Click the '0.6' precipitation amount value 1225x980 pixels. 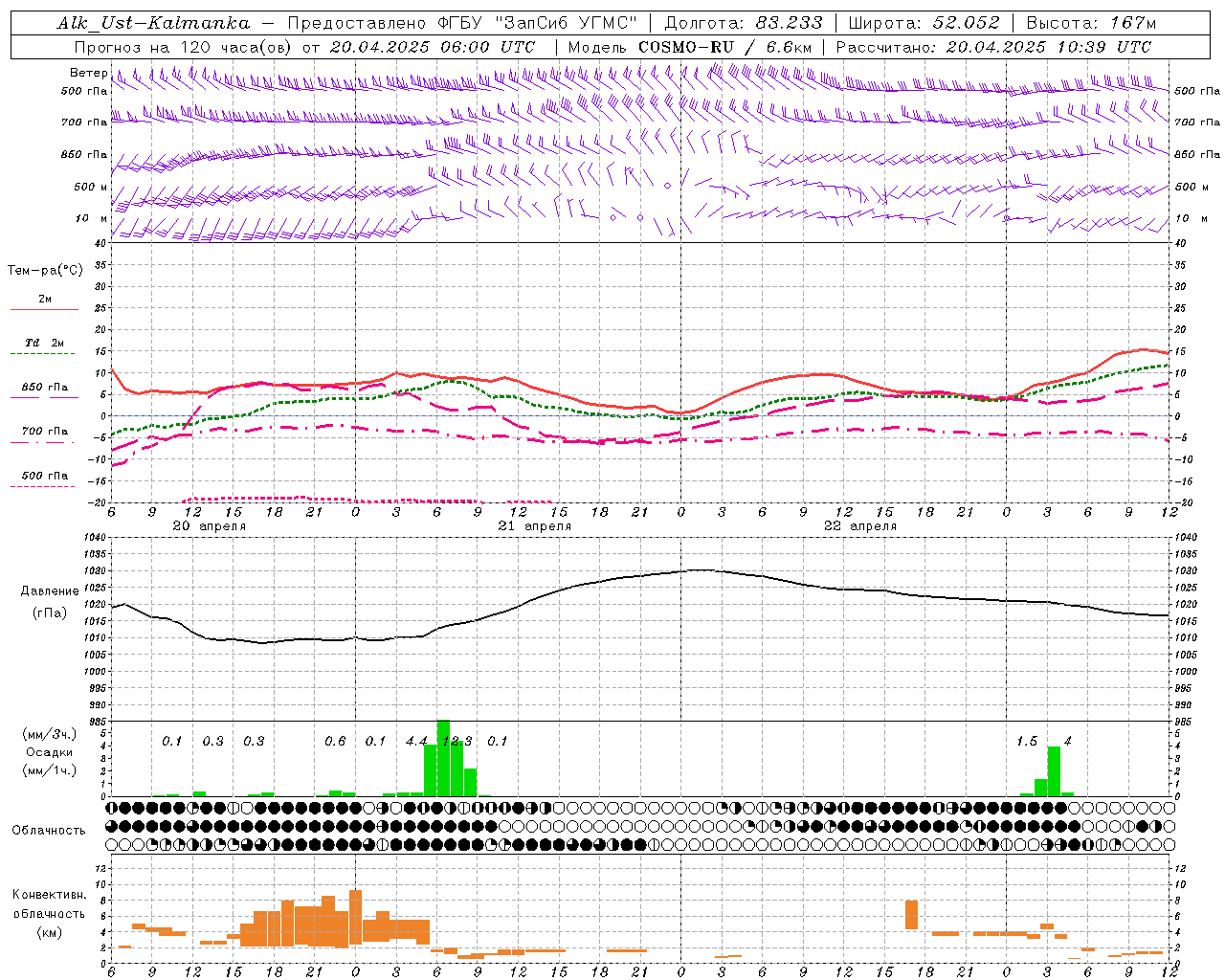[335, 742]
